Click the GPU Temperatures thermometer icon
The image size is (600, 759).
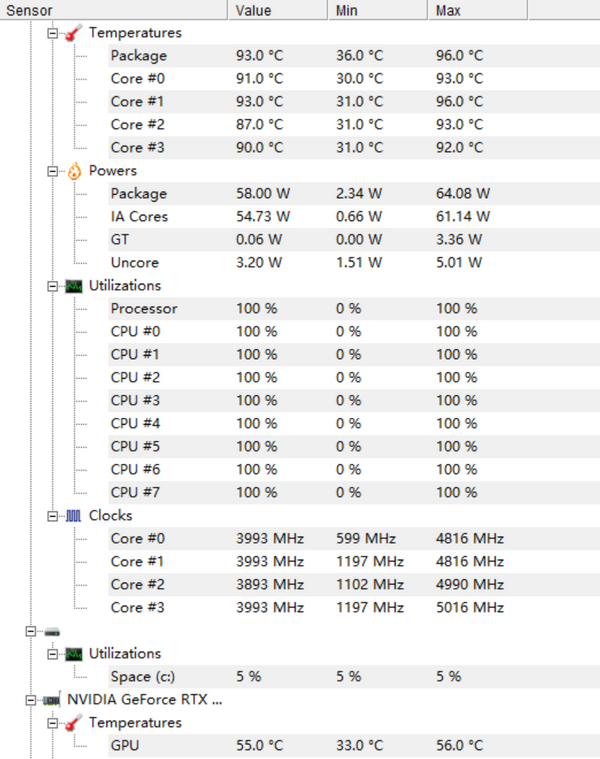tap(74, 723)
